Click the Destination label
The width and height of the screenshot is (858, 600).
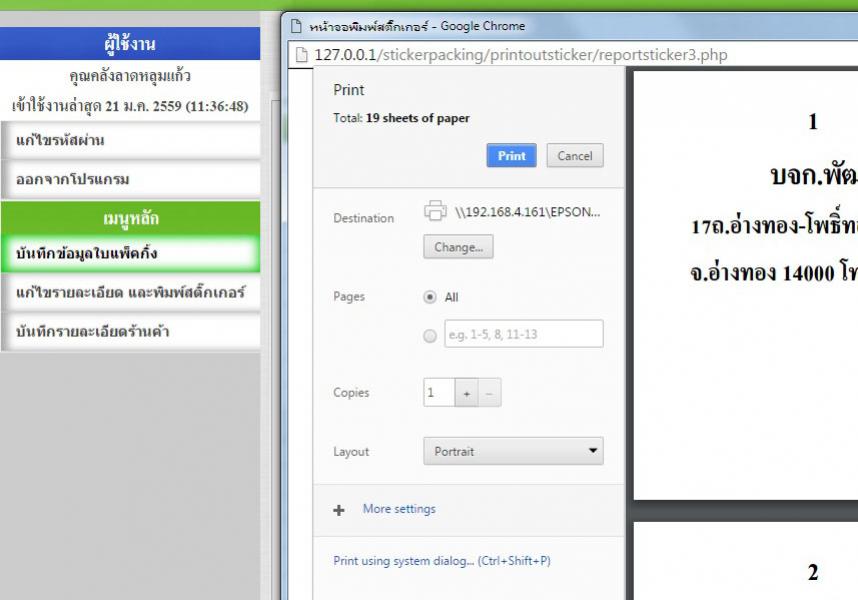click(x=363, y=218)
